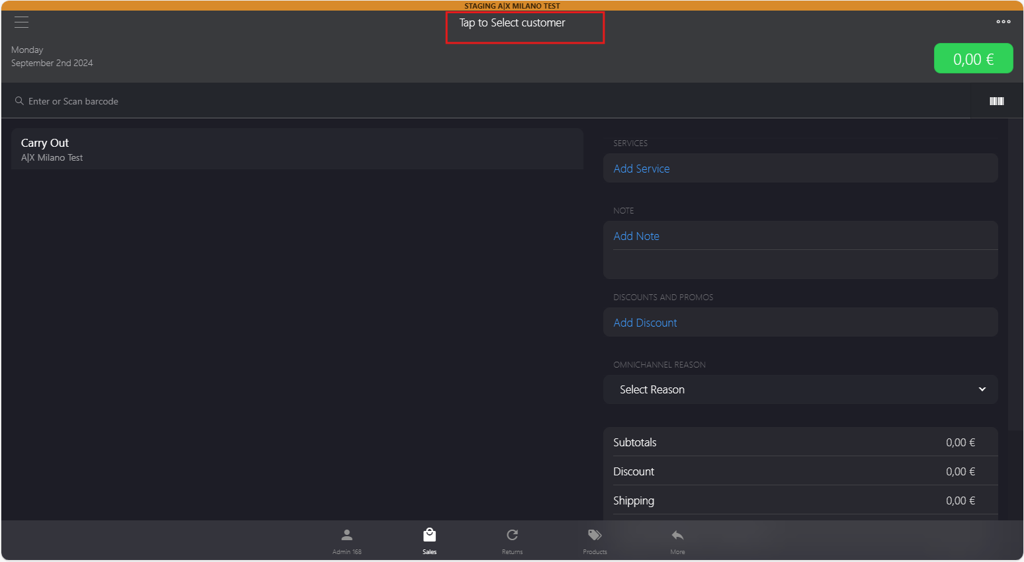This screenshot has width=1024, height=562.
Task: Open the hamburger menu
Action: 22,22
